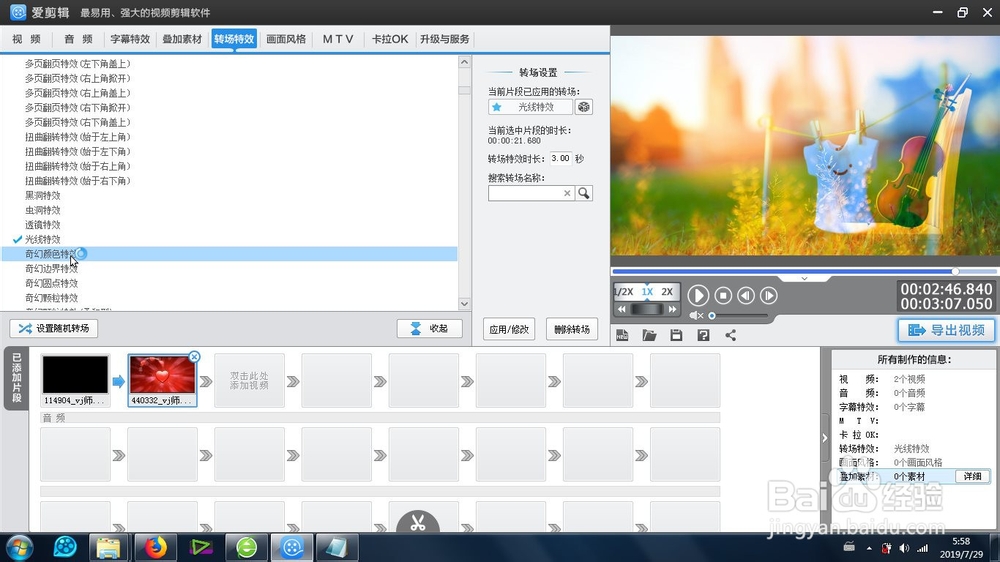The image size is (1000, 562).
Task: Open the 卡拉OK tab
Action: click(x=390, y=39)
